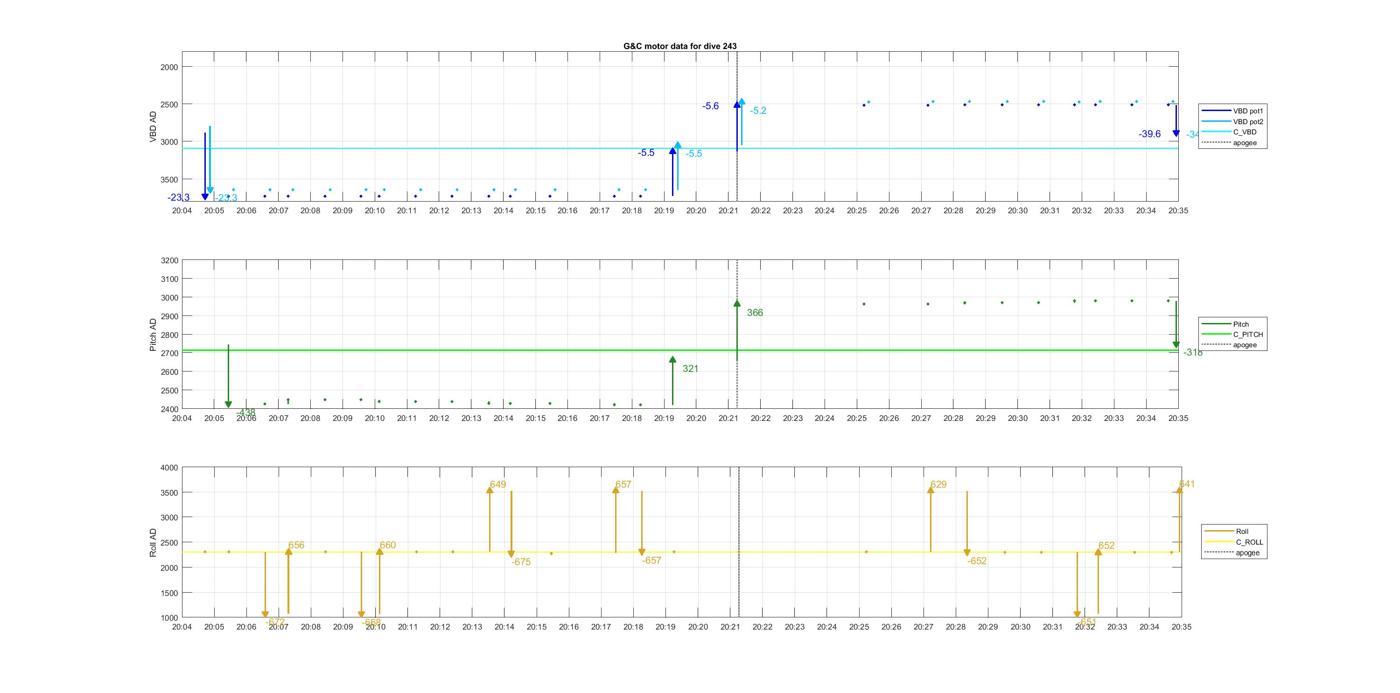This screenshot has height=693, width=1400.
Task: Click the green pitch arrow labeled 366
Action: 737,330
